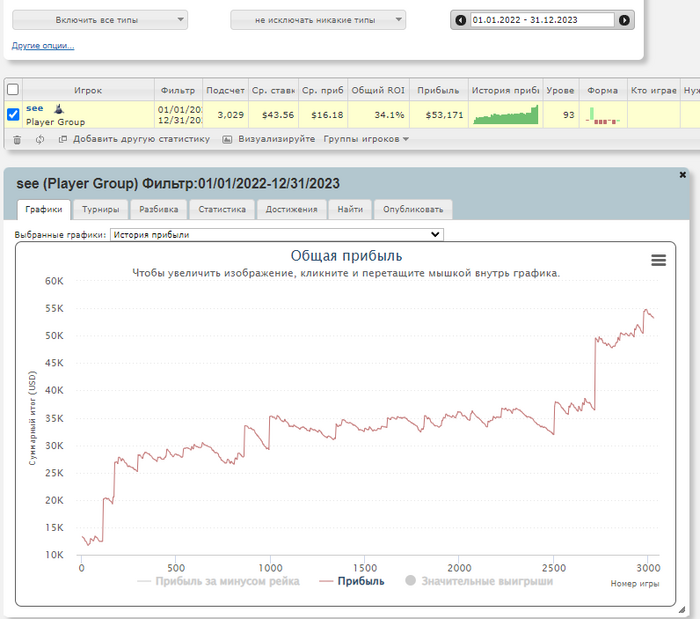Expand the Группы игроков dropdown

tap(366, 139)
